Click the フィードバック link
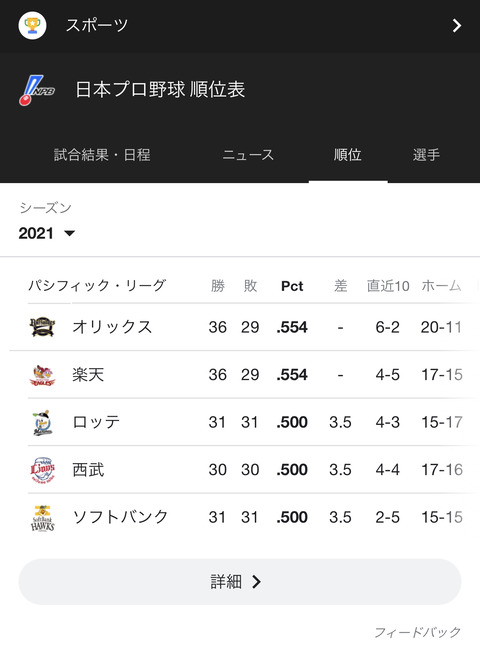 click(x=417, y=632)
